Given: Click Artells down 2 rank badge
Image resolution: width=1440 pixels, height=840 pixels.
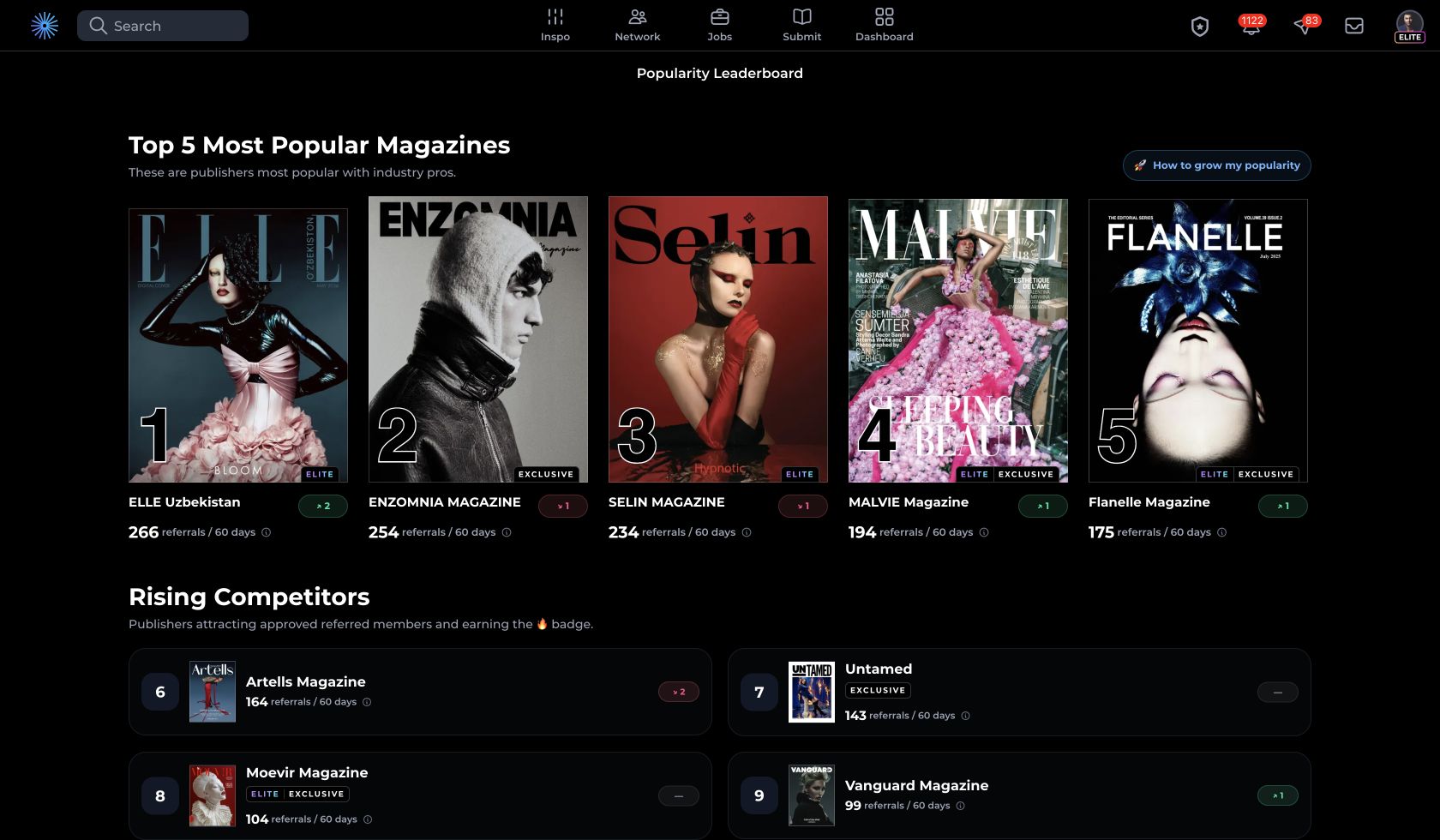Looking at the screenshot, I should 679,692.
